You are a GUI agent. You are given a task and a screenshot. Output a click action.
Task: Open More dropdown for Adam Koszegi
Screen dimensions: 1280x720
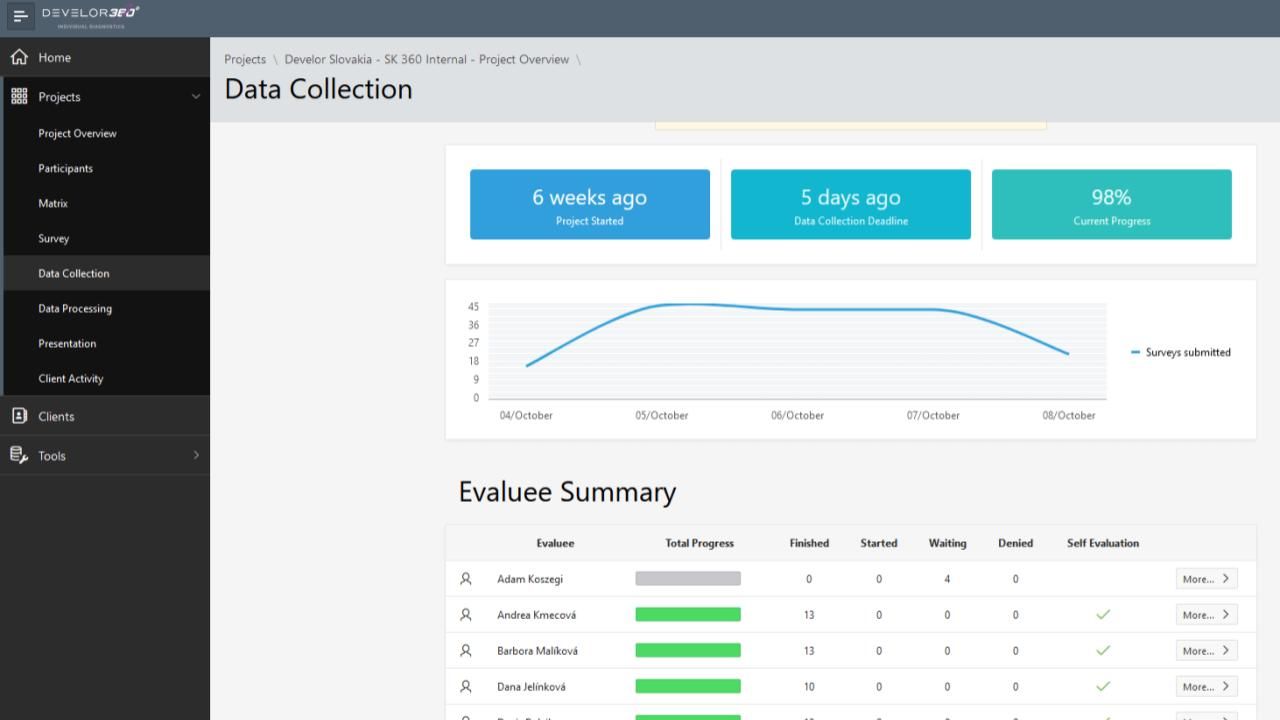[1206, 579]
